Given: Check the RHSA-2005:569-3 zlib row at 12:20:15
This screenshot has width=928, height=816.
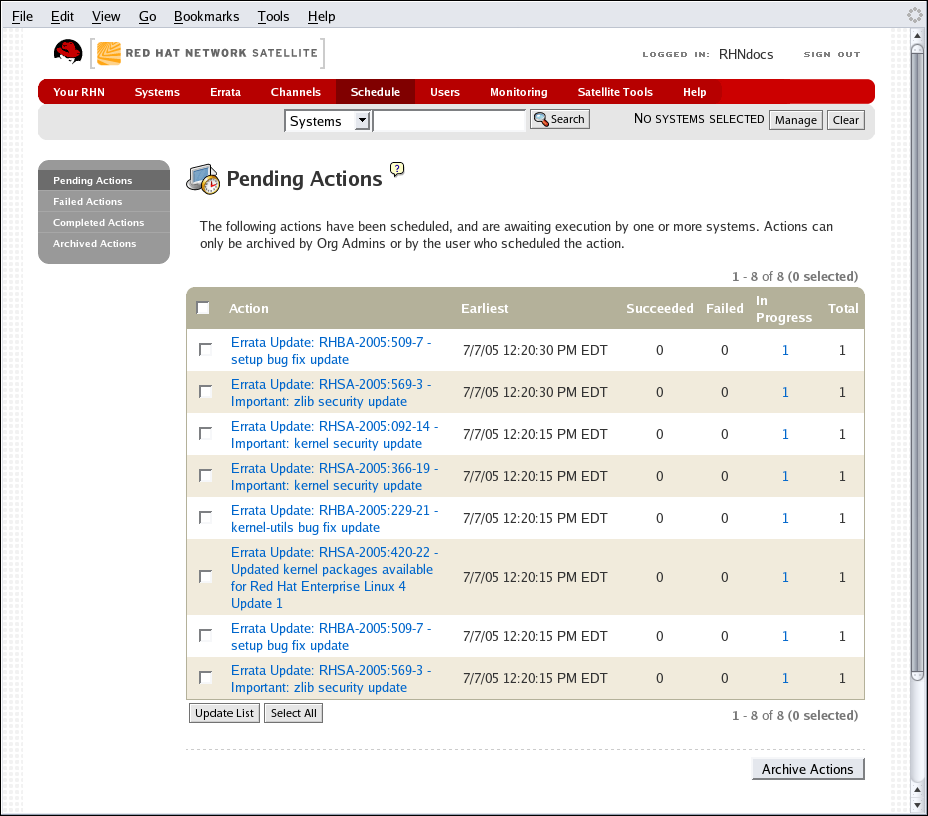Looking at the screenshot, I should tap(205, 678).
